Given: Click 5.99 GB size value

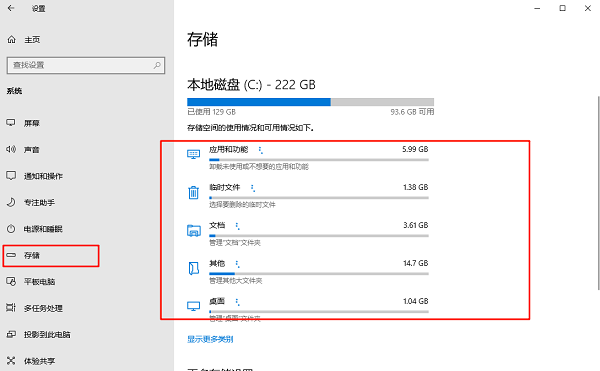Looking at the screenshot, I should point(415,149).
